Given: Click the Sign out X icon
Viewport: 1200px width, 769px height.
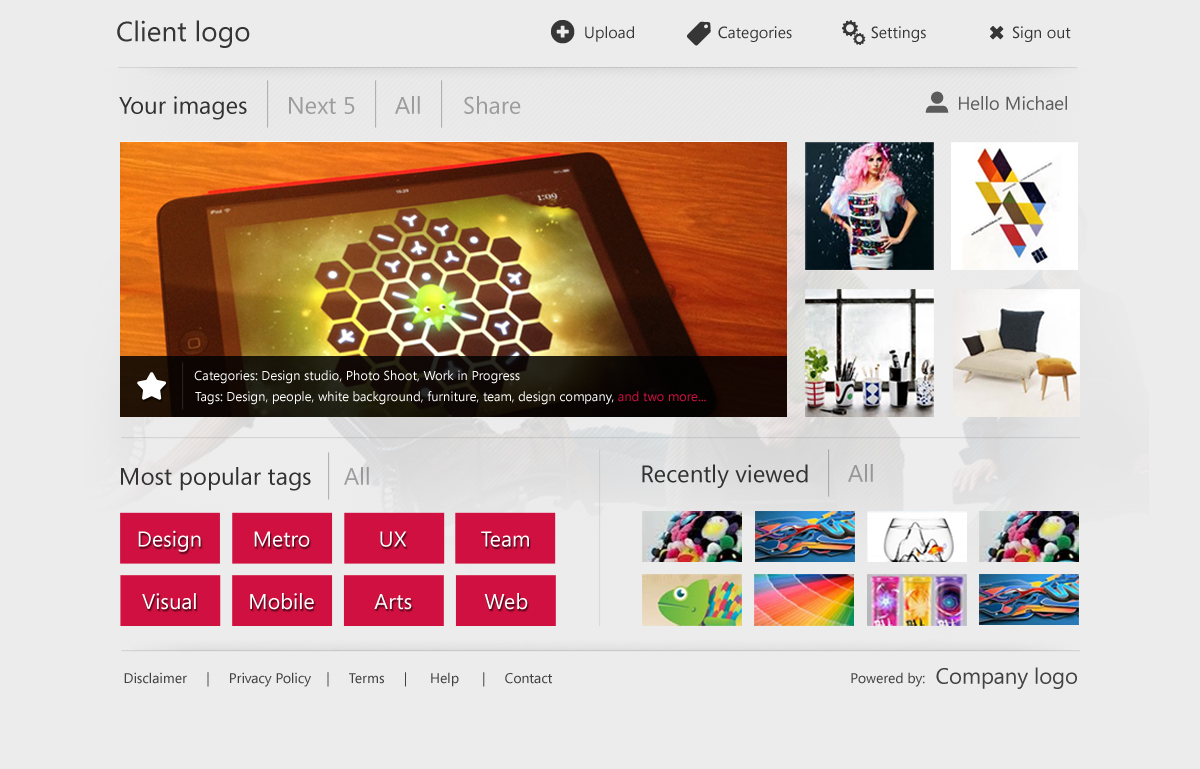Looking at the screenshot, I should coord(996,33).
